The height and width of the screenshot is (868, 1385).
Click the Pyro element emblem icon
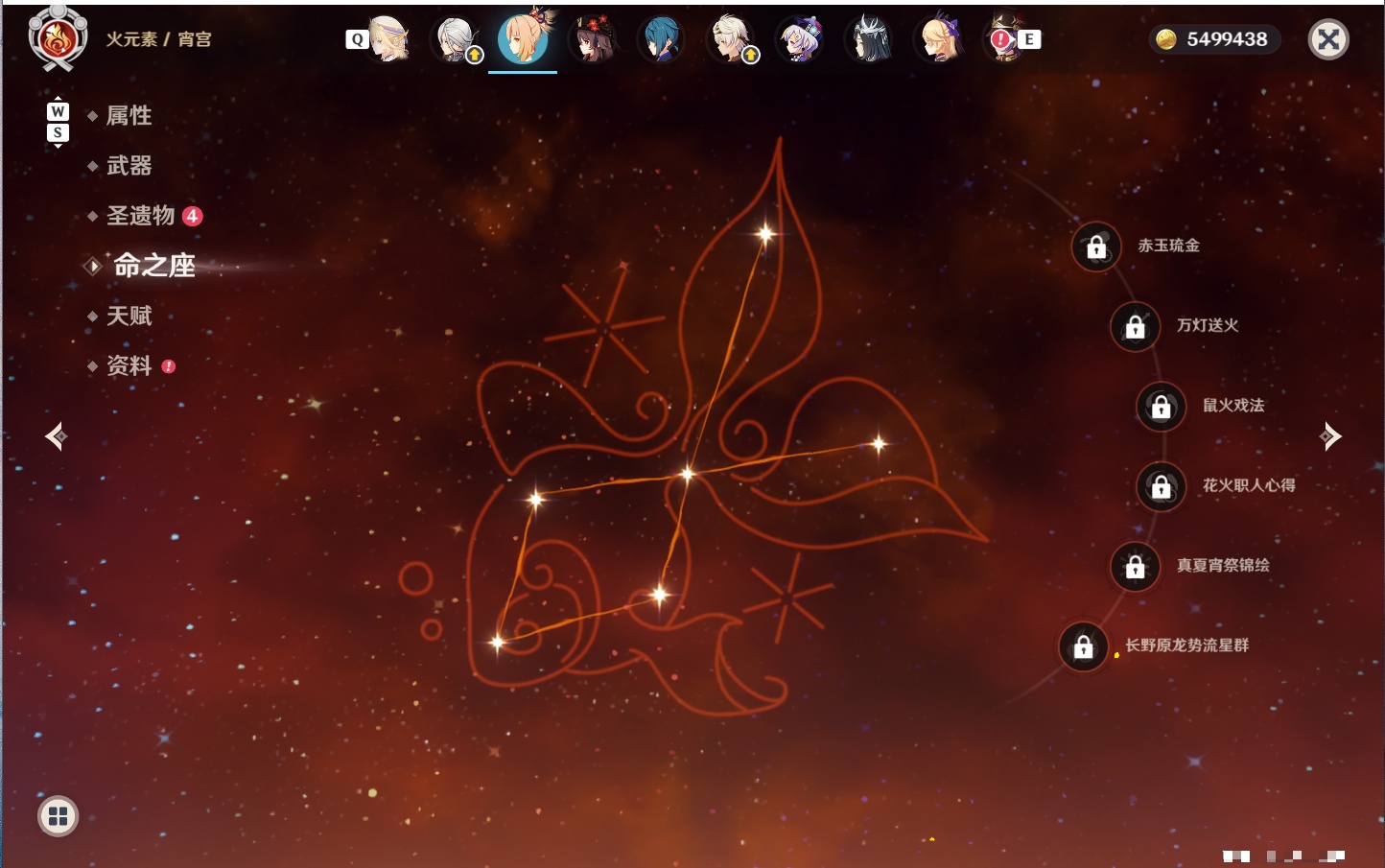(58, 39)
